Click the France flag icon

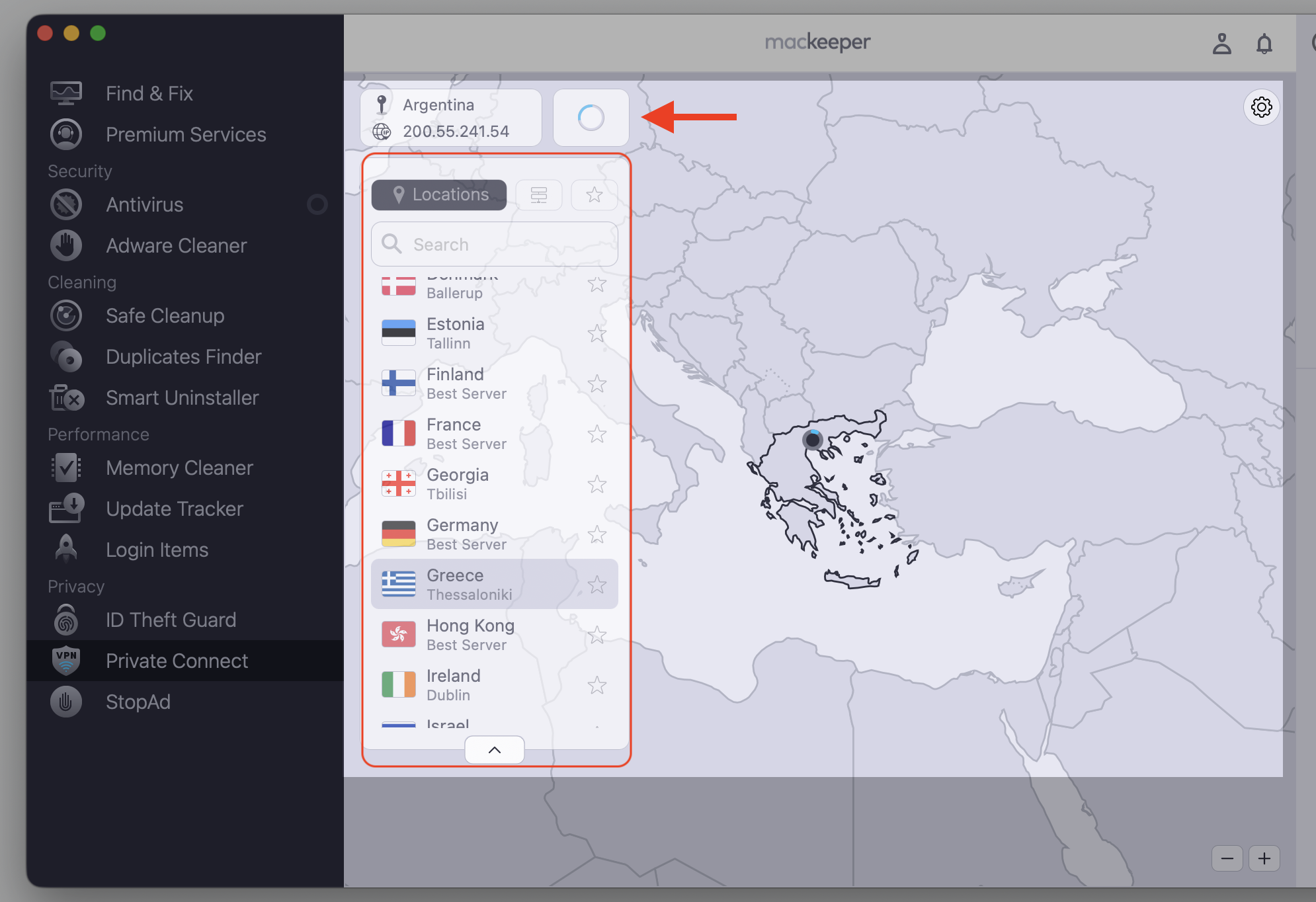(399, 433)
